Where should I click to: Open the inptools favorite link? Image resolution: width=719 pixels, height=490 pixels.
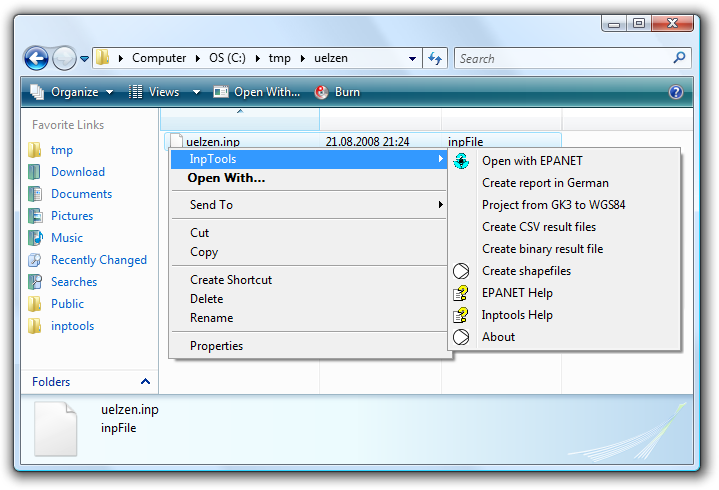pos(72,326)
